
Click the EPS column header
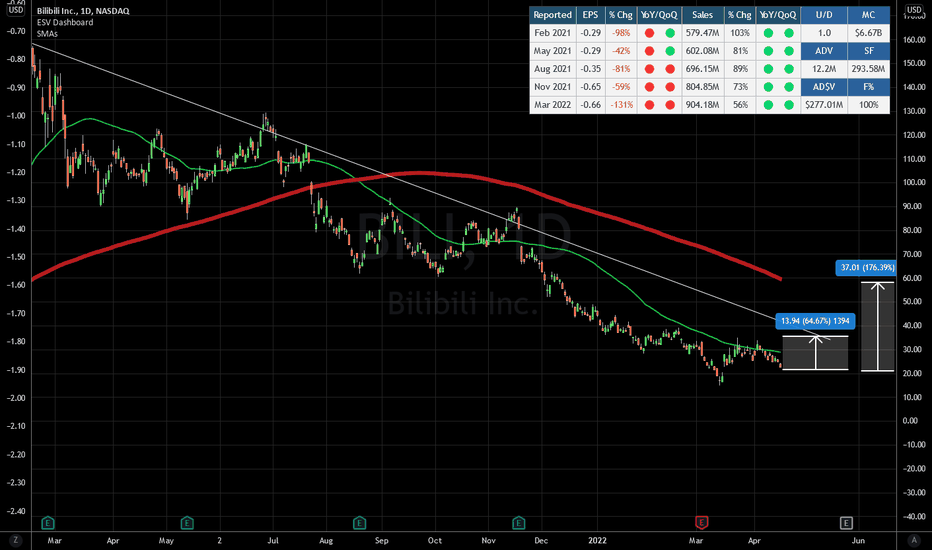click(590, 15)
